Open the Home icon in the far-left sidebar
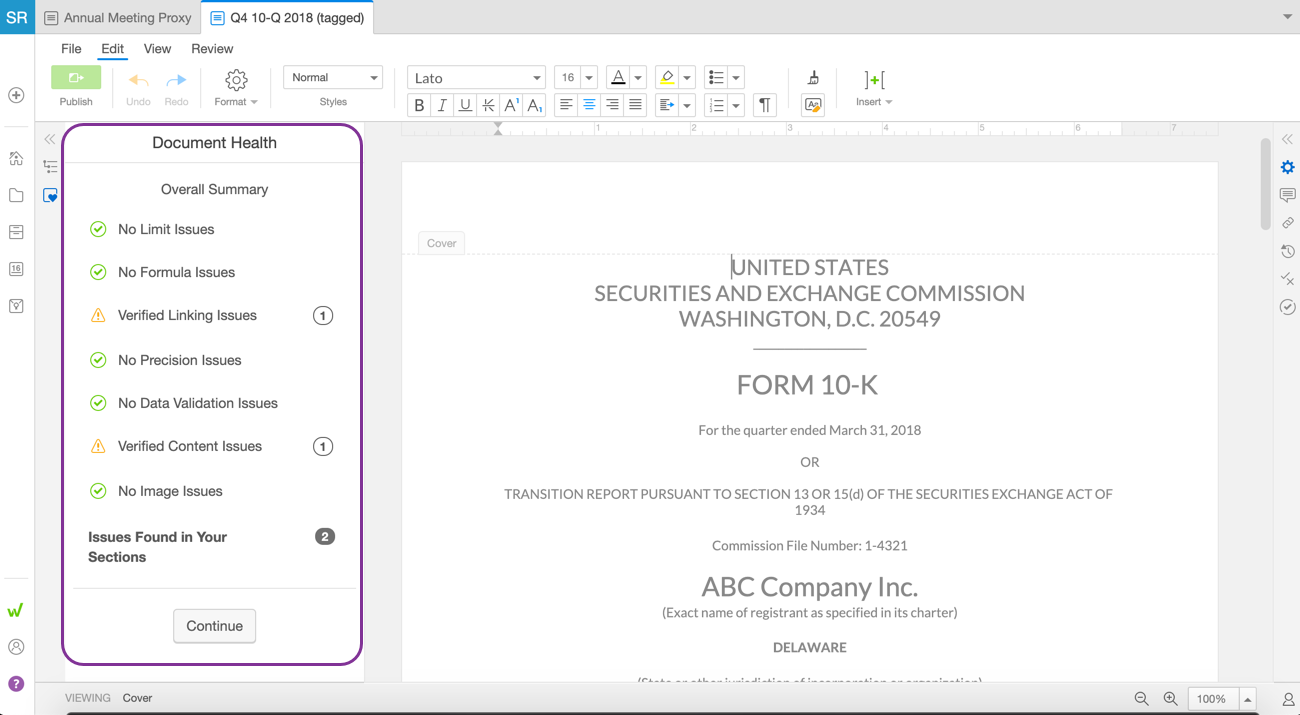 coord(16,158)
